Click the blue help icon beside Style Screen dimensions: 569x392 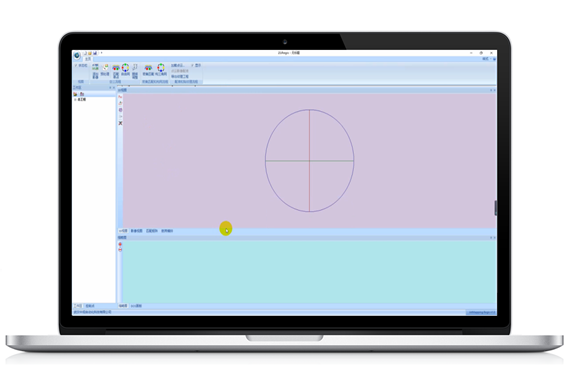pyautogui.click(x=494, y=59)
